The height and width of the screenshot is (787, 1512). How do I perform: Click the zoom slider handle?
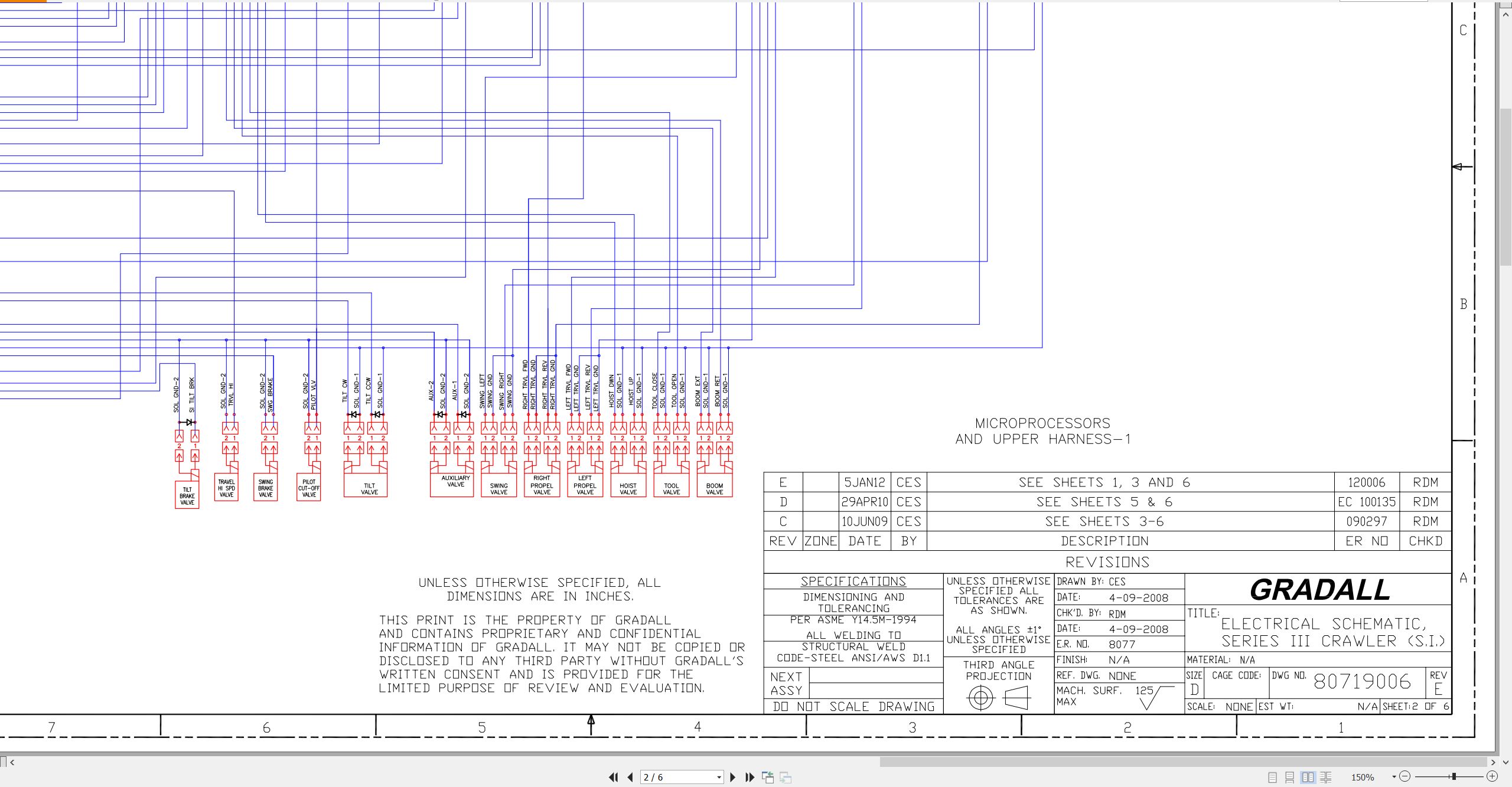pos(1454,777)
